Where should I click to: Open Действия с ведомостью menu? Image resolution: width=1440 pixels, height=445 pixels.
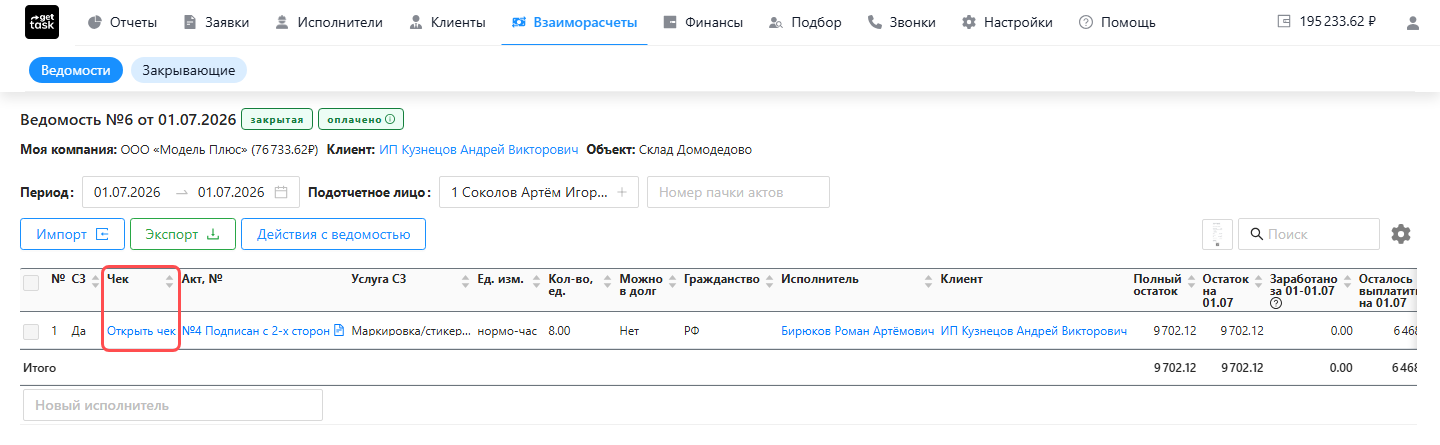coord(333,234)
